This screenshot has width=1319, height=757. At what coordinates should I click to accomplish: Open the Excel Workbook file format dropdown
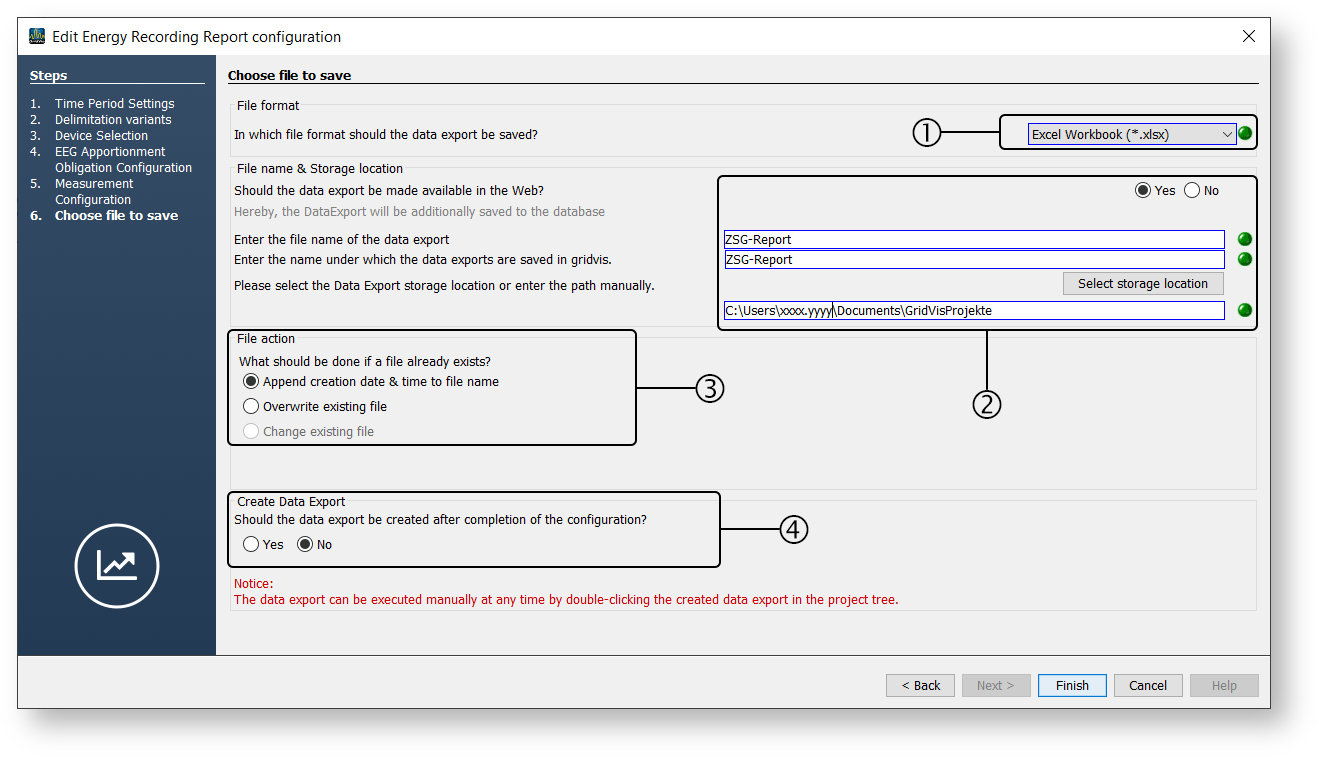pos(1131,134)
